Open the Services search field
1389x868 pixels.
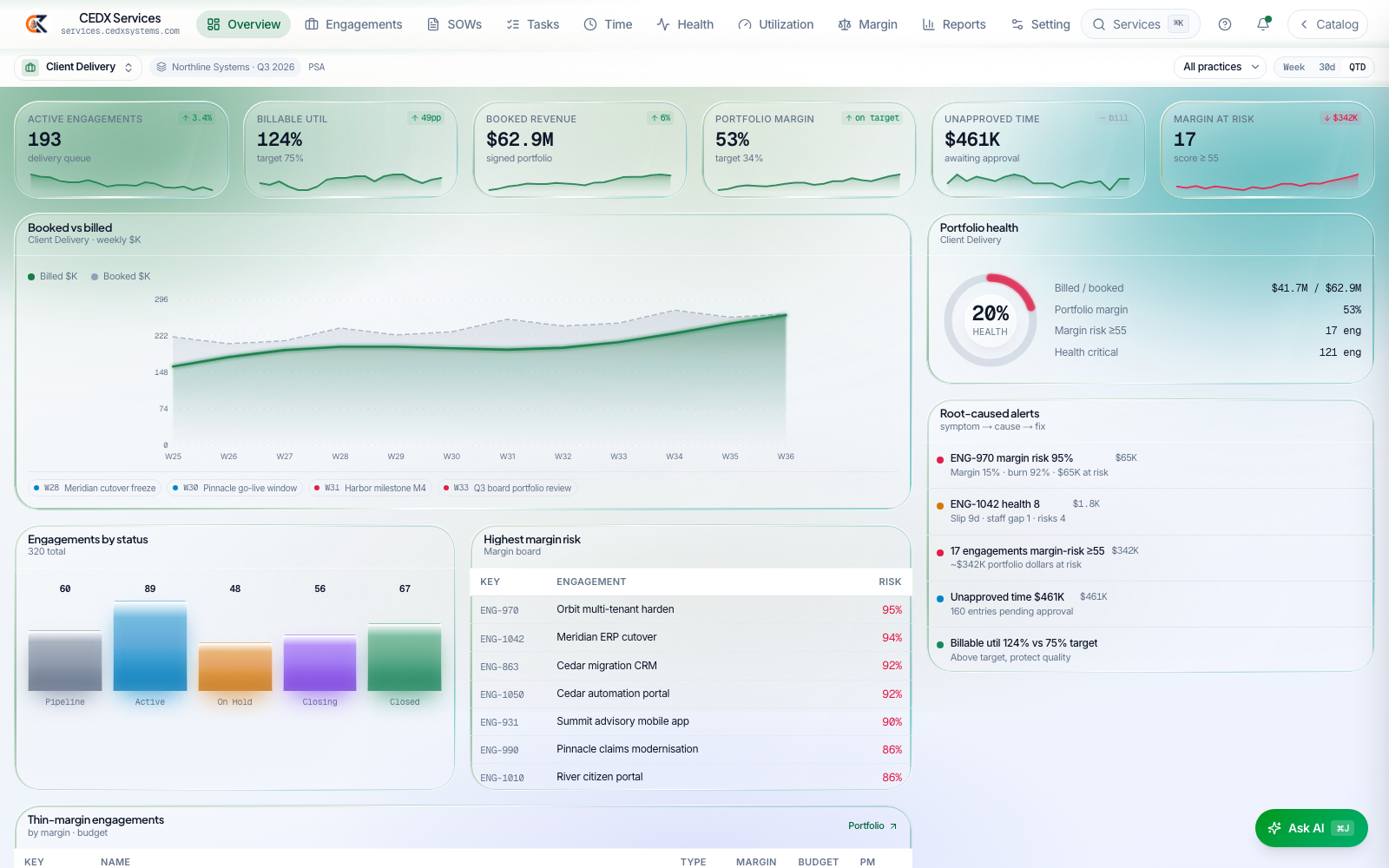[1140, 24]
